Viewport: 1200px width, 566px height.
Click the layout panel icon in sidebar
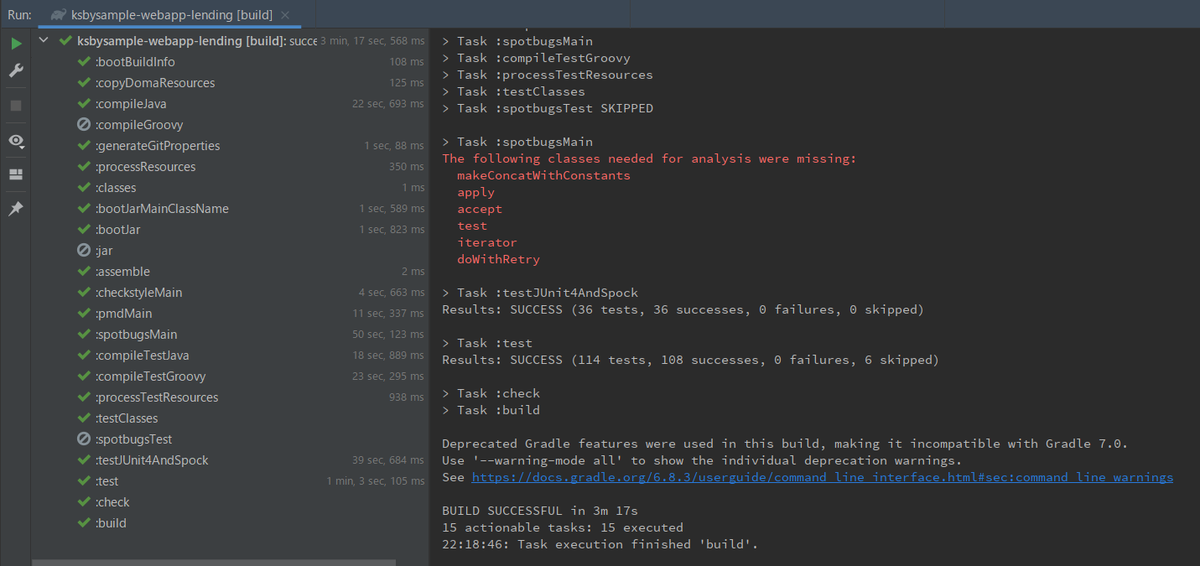tap(16, 175)
